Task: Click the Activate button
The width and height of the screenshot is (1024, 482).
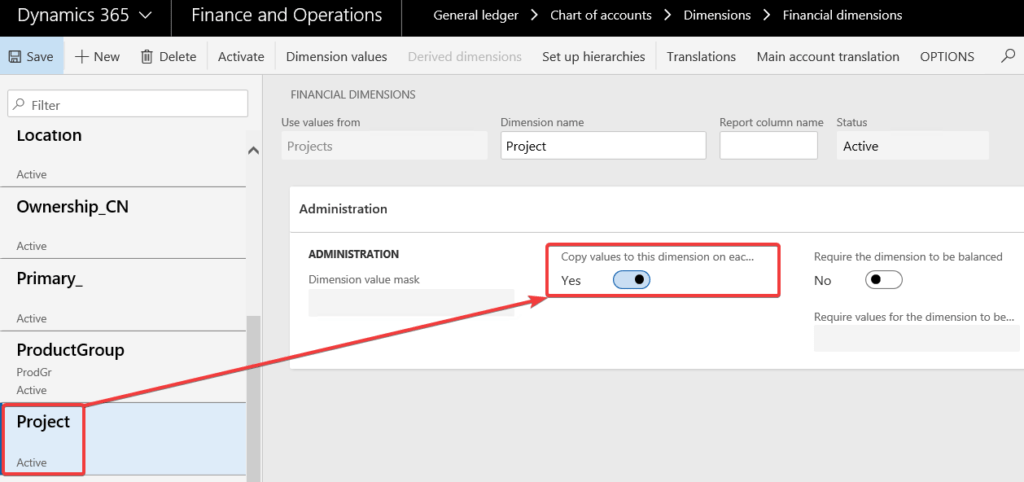Action: click(x=241, y=57)
